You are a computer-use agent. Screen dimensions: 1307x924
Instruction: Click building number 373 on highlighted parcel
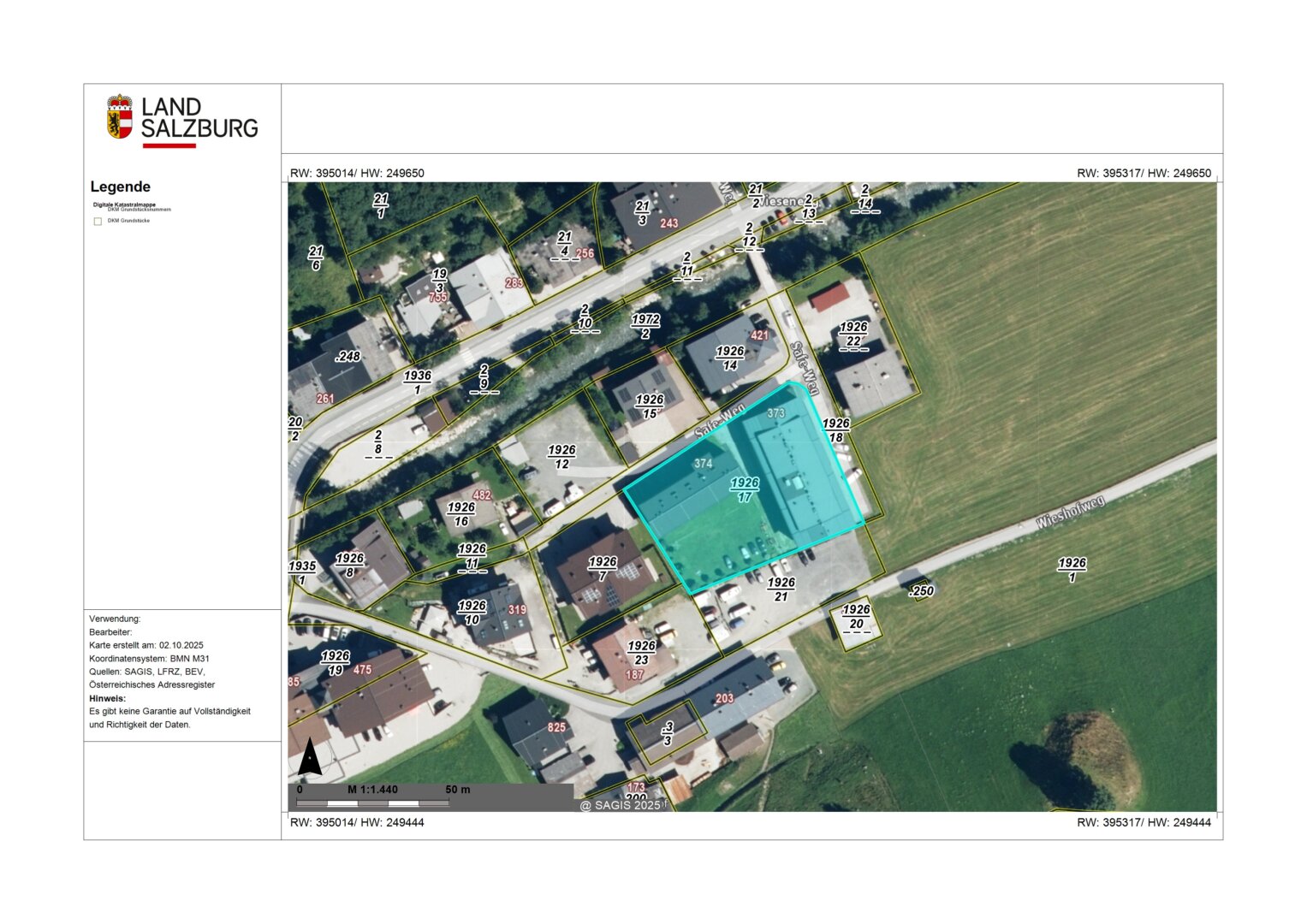[775, 413]
